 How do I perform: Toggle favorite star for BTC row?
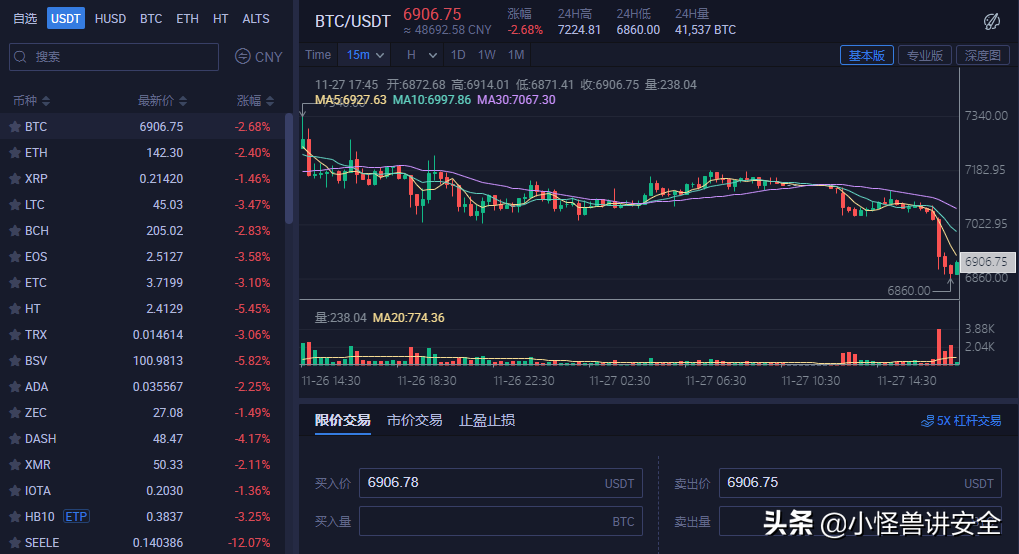click(x=14, y=127)
